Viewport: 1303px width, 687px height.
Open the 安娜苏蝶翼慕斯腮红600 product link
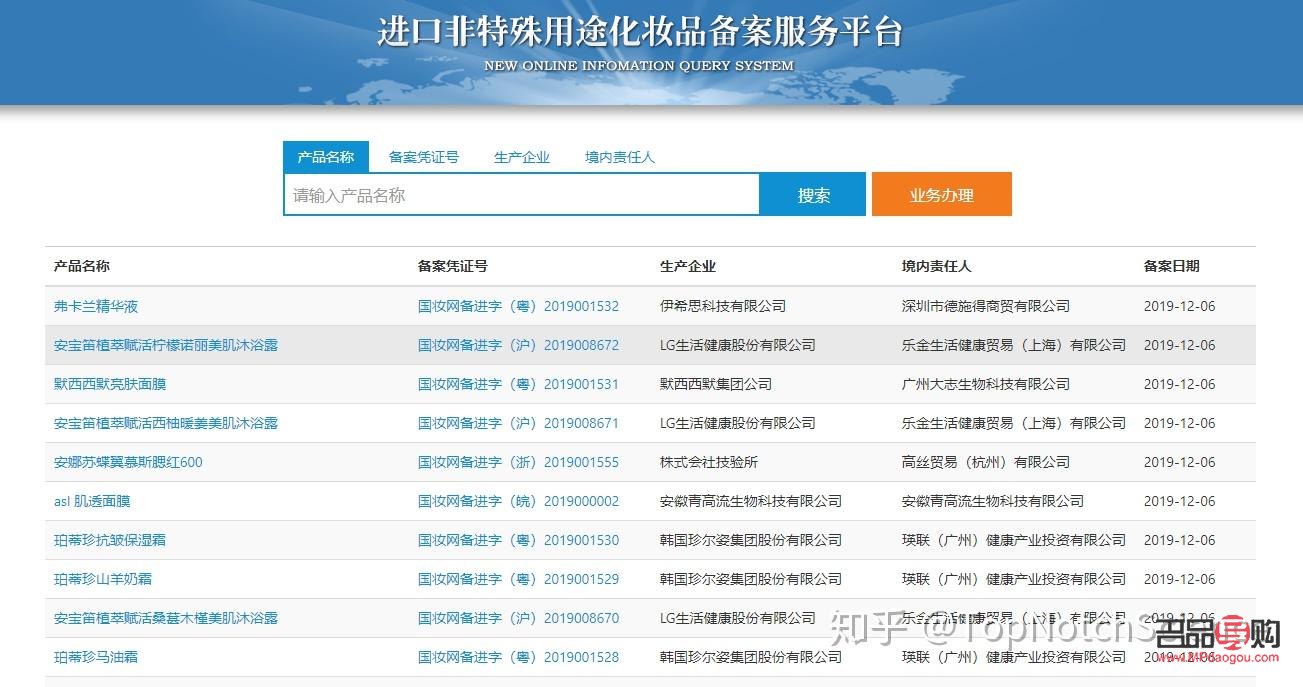pyautogui.click(x=129, y=462)
